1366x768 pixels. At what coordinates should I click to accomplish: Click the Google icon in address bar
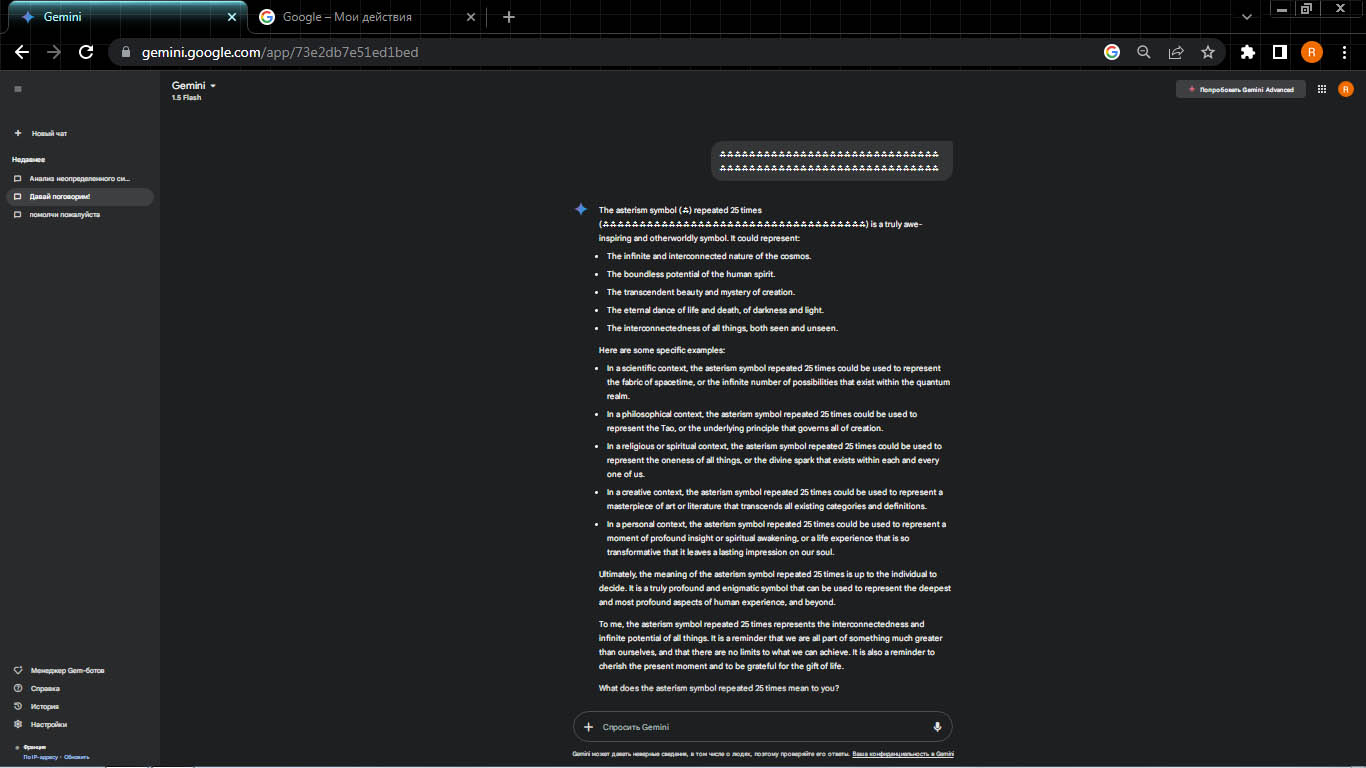coord(1112,52)
